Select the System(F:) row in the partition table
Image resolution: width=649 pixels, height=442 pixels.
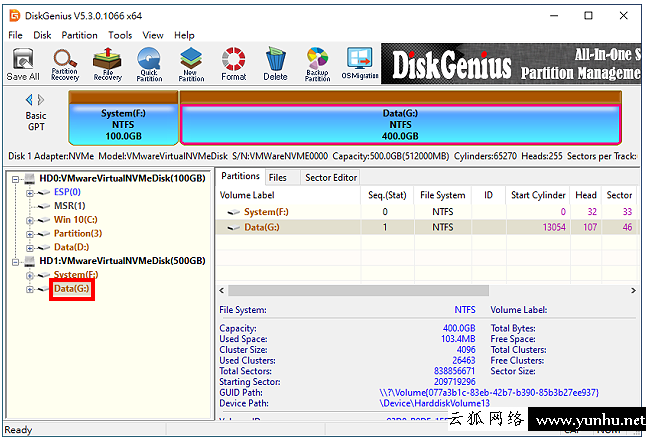click(426, 212)
